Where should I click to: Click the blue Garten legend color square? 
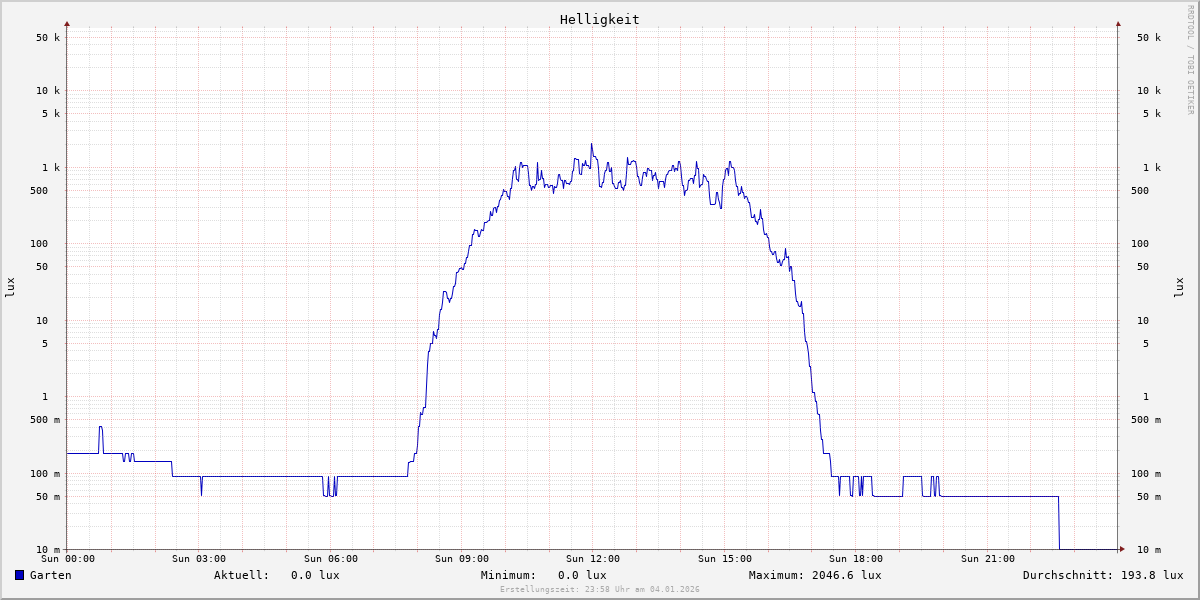[19, 575]
